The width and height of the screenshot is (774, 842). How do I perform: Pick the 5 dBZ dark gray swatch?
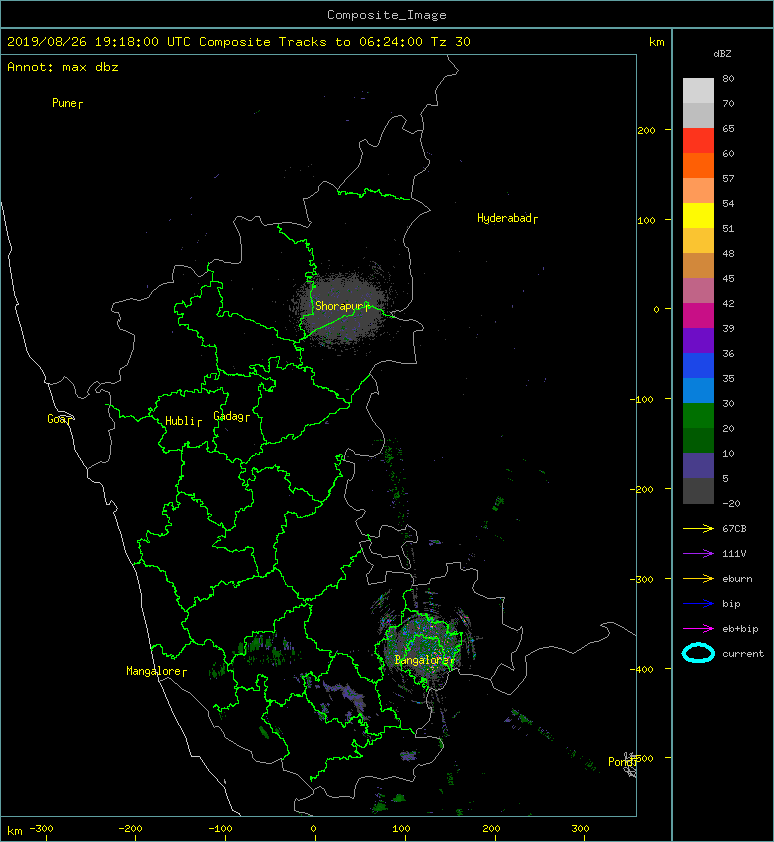(698, 491)
